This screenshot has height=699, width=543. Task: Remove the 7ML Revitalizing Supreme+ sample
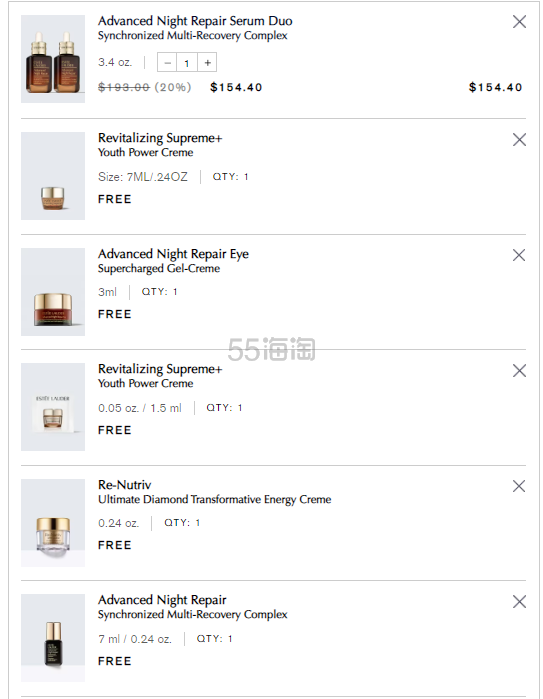(519, 140)
